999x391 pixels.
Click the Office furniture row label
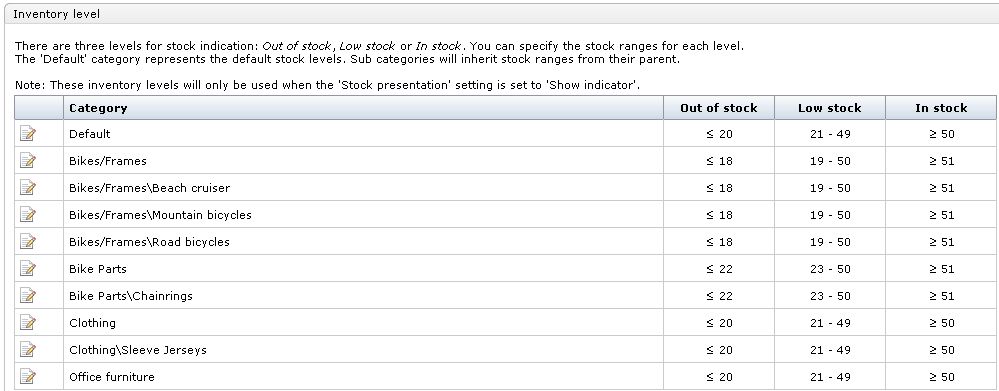(112, 377)
